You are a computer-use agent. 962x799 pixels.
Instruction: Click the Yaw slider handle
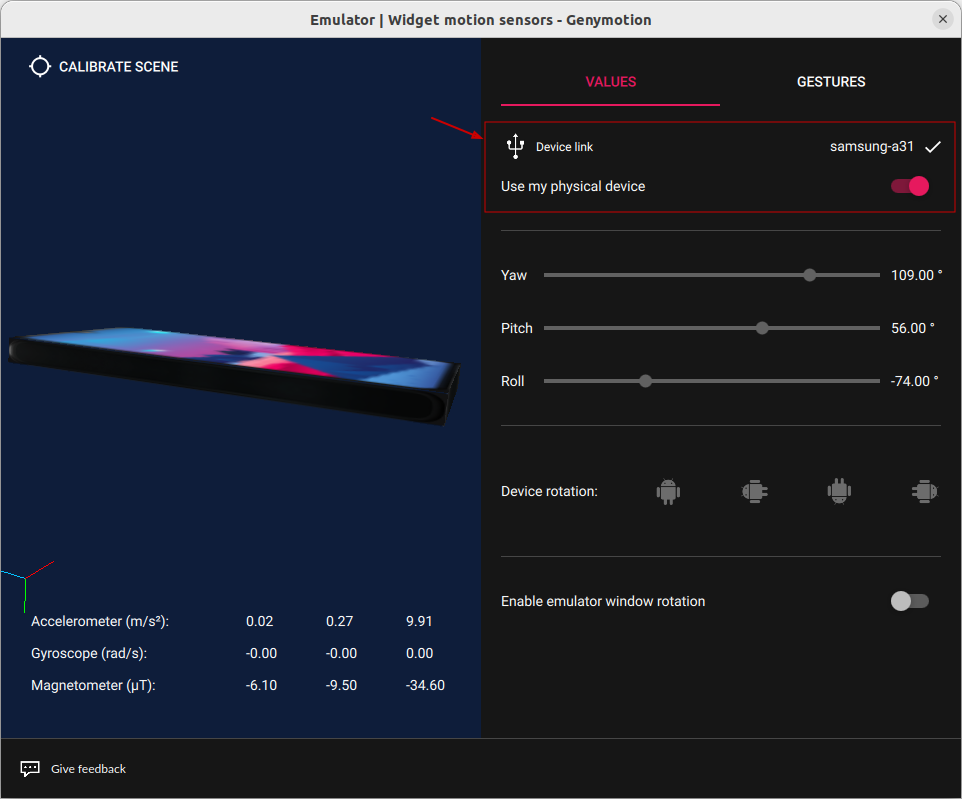coord(810,275)
